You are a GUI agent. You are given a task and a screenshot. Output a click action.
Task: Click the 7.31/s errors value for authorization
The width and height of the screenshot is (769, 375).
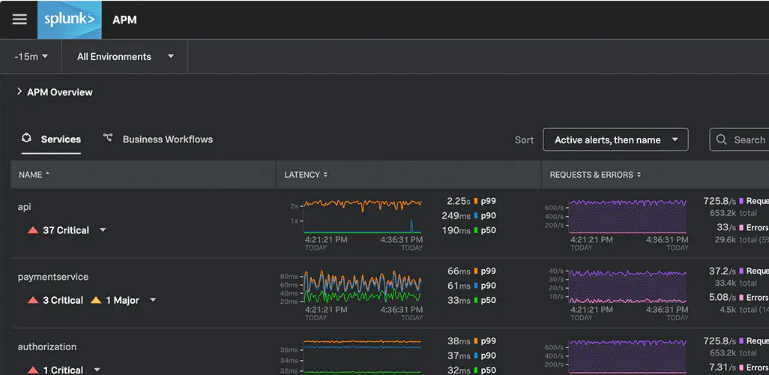pyautogui.click(x=722, y=367)
